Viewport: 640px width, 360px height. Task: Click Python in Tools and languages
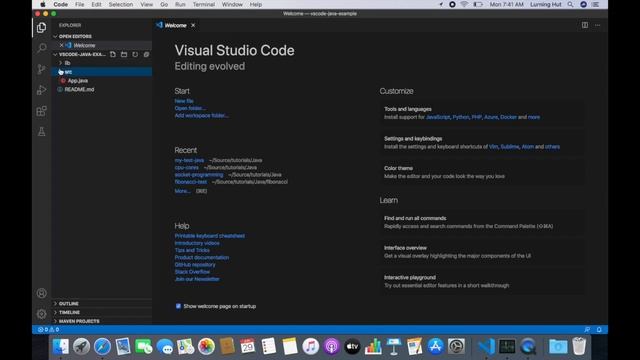click(461, 117)
